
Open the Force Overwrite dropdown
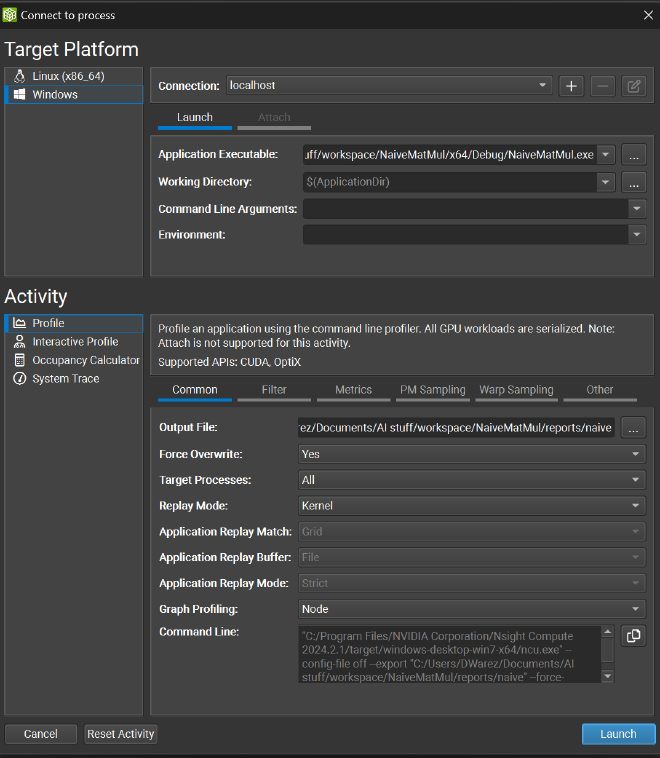coord(472,454)
